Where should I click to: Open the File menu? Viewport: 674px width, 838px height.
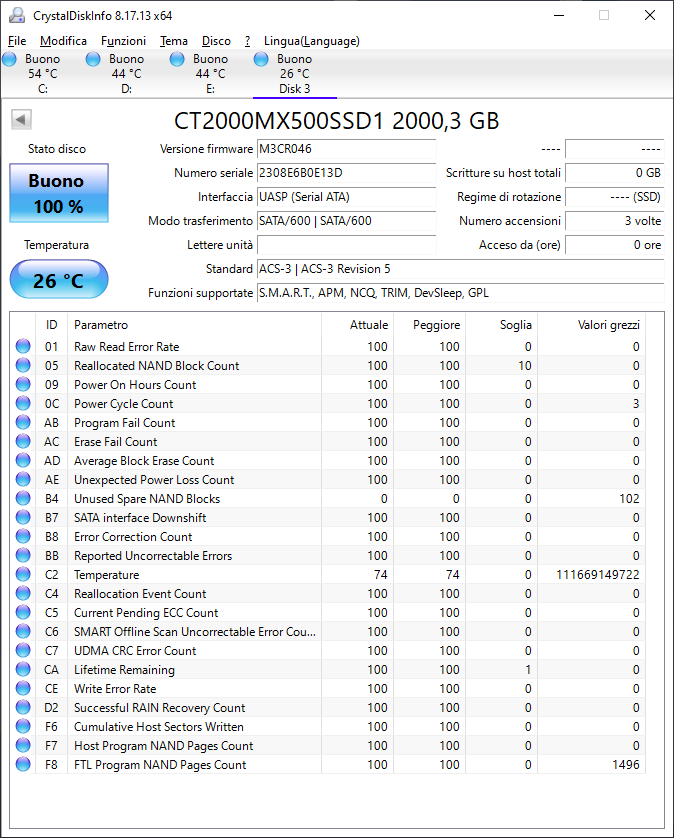[x=17, y=41]
